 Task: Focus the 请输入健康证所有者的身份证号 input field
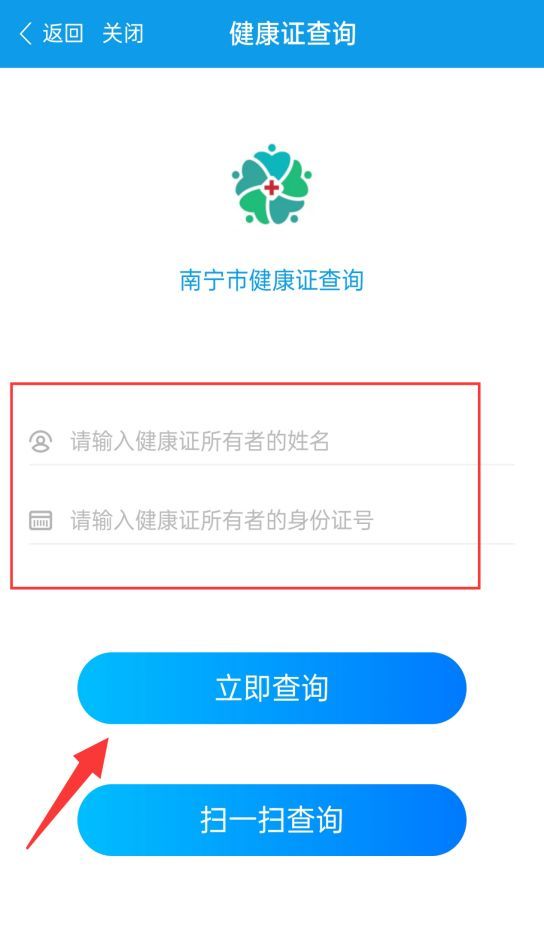(272, 521)
